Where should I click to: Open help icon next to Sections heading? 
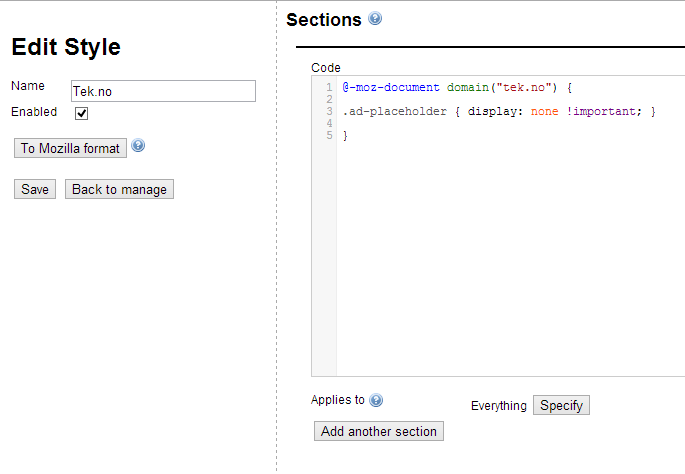[375, 18]
